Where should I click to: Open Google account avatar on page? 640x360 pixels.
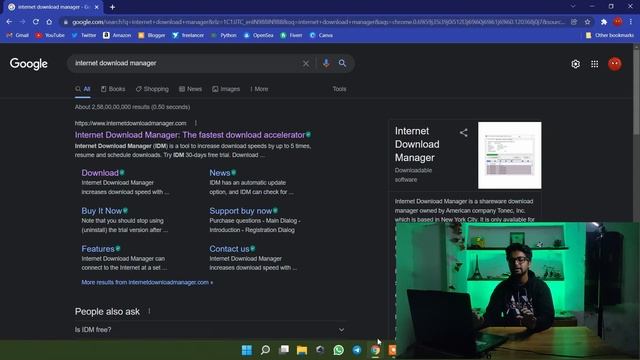click(615, 64)
